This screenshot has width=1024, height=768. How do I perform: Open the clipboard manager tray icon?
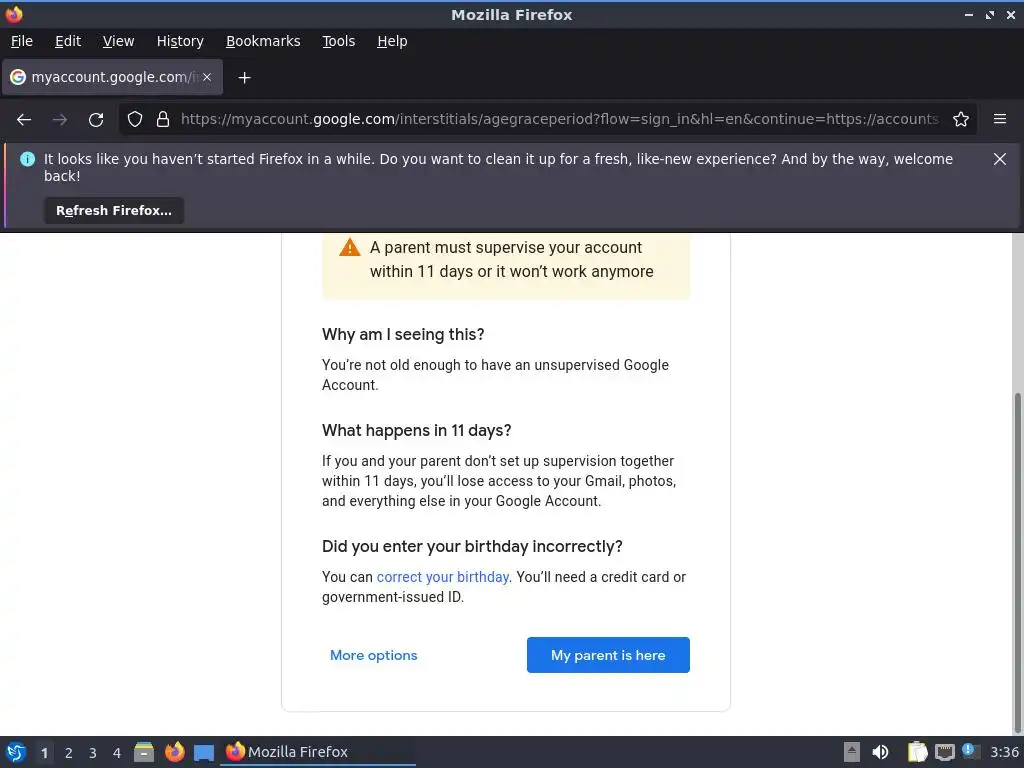coord(917,752)
